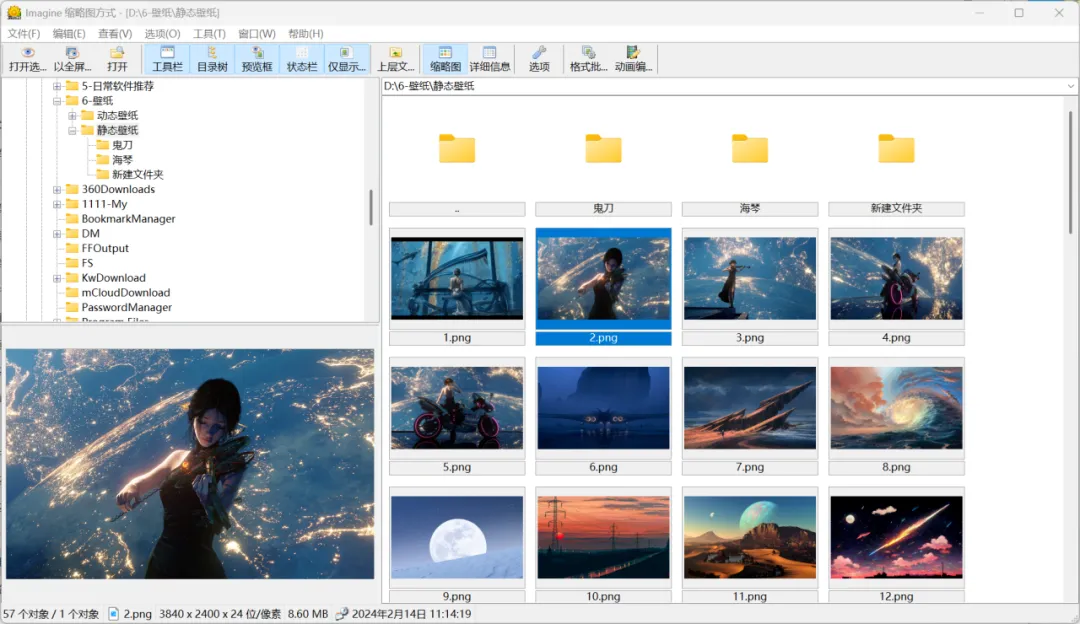The image size is (1080, 624).
Task: Toggle the 仅显示... filter button
Action: pos(346,59)
